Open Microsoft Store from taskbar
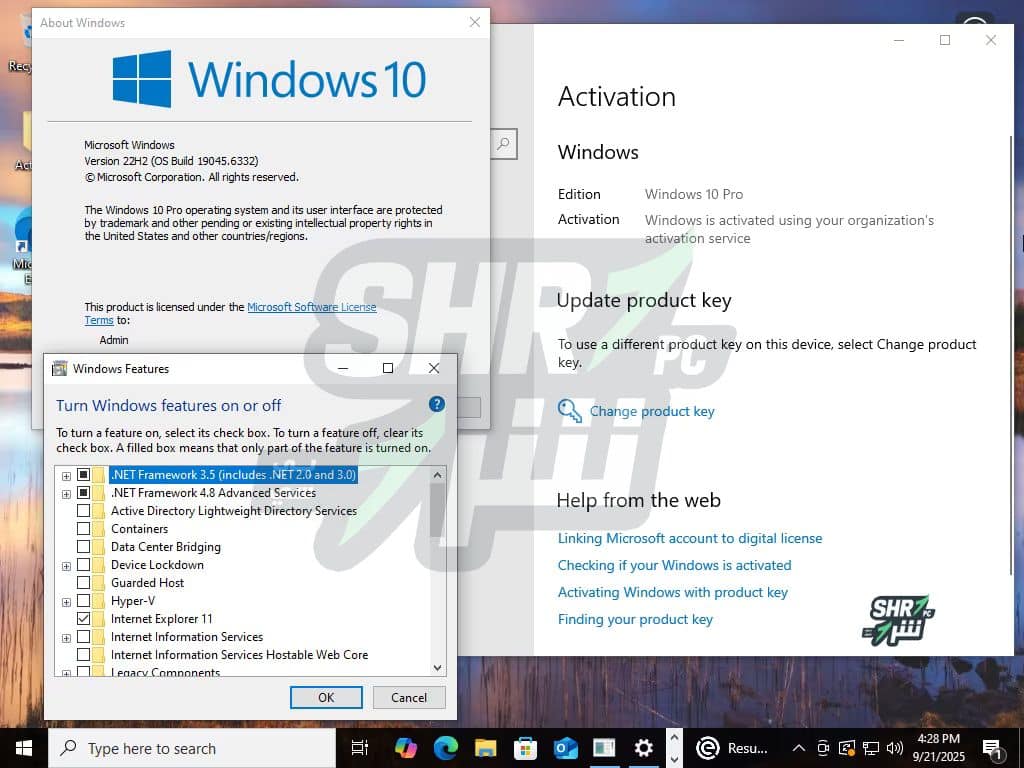Viewport: 1024px width, 768px height. tap(525, 748)
